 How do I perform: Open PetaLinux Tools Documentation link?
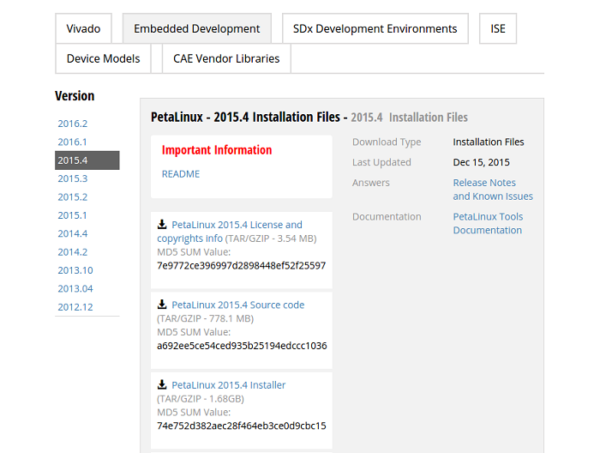point(488,223)
